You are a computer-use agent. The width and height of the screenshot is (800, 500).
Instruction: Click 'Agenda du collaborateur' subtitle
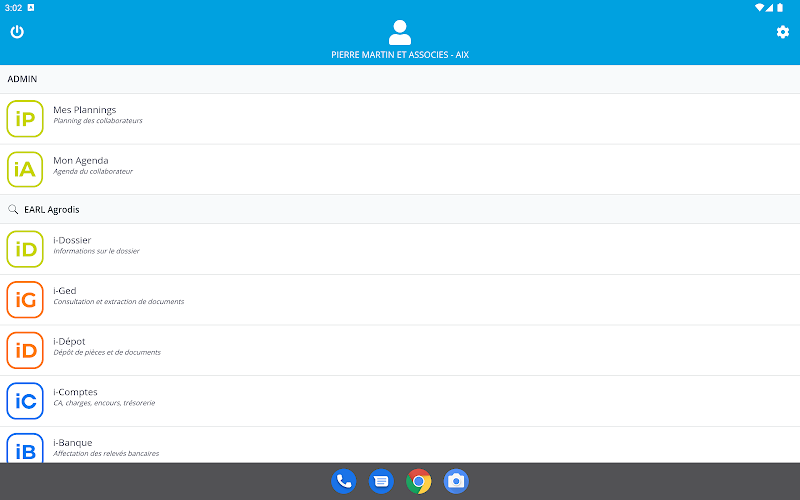tap(93, 171)
